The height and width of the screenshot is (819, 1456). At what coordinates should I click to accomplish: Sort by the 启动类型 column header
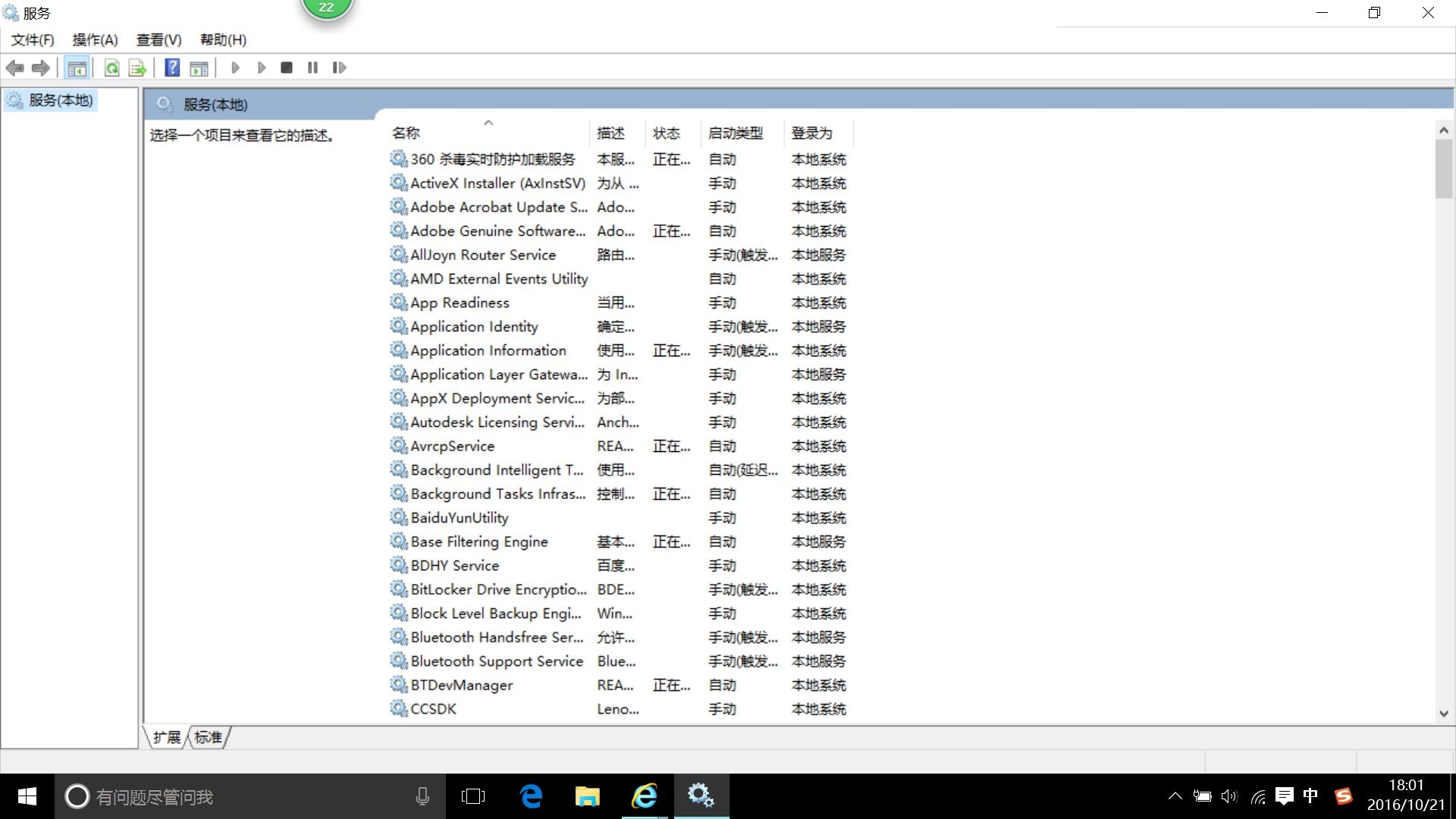(743, 133)
